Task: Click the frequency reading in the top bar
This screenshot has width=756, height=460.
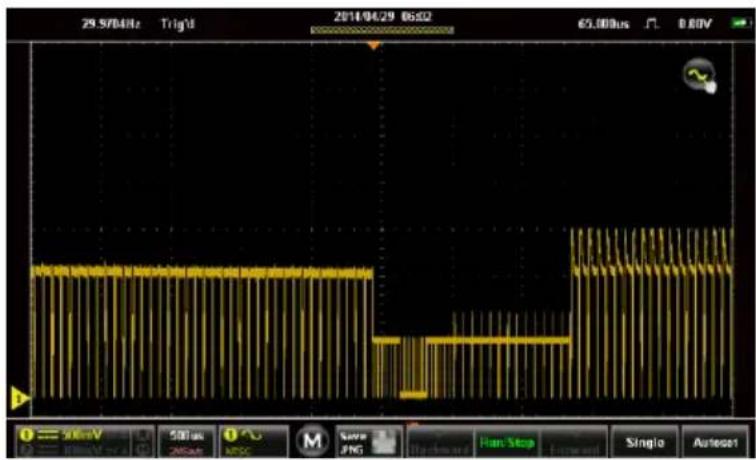Action: [111, 24]
